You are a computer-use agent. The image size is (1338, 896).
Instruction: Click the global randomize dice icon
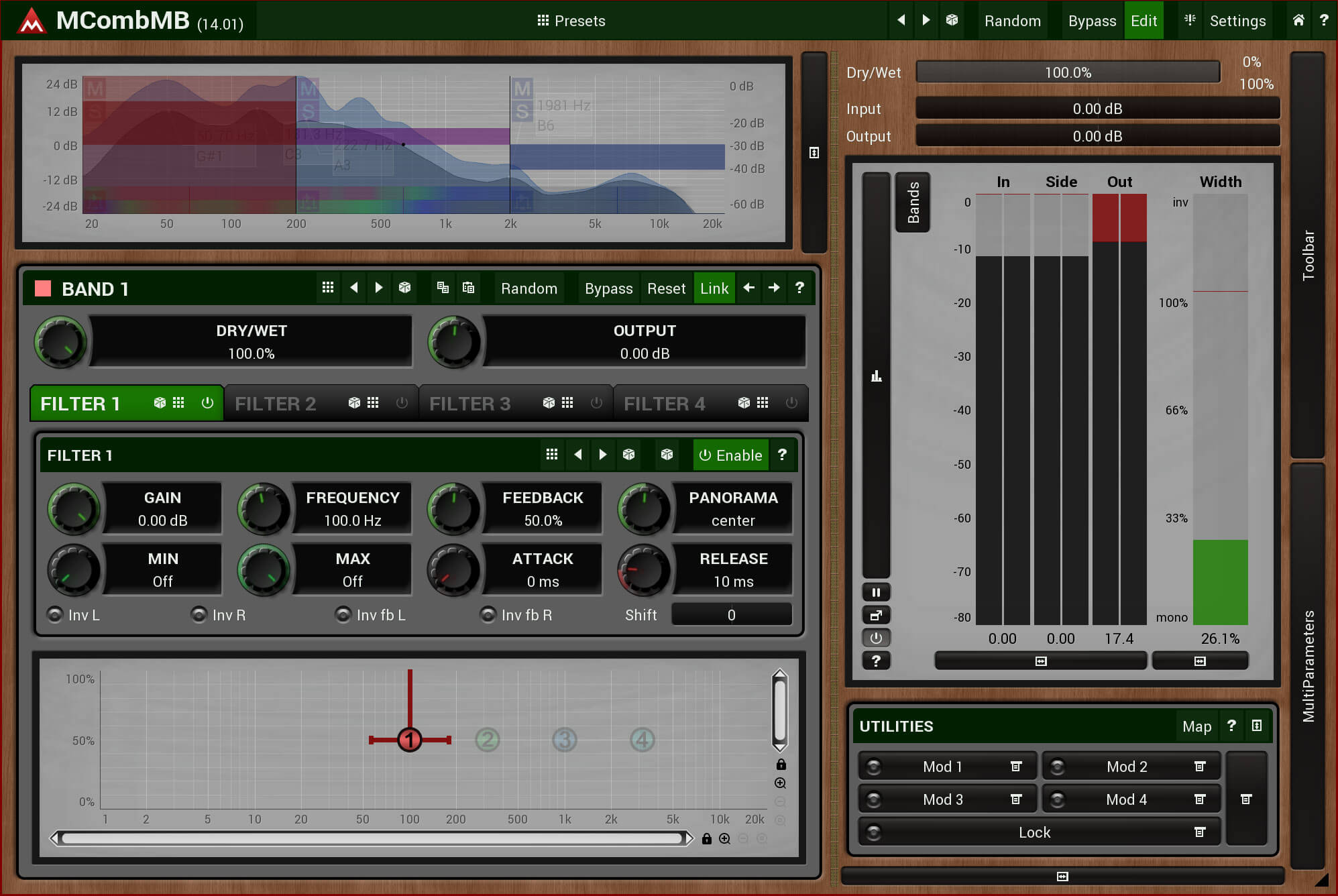(x=952, y=20)
